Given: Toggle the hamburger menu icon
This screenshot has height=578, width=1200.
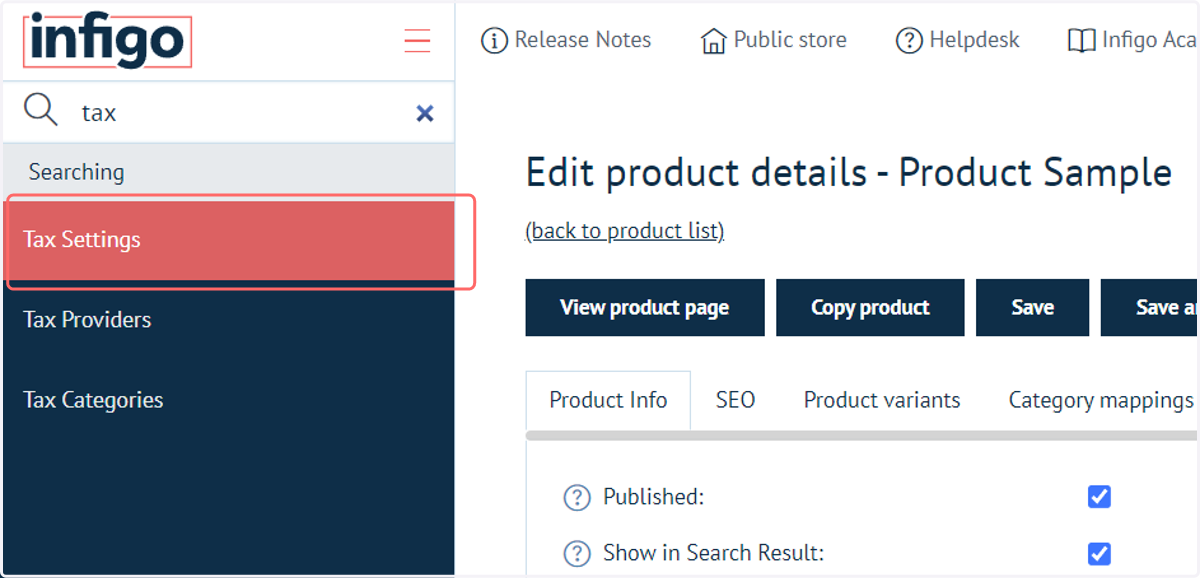Looking at the screenshot, I should pyautogui.click(x=417, y=41).
